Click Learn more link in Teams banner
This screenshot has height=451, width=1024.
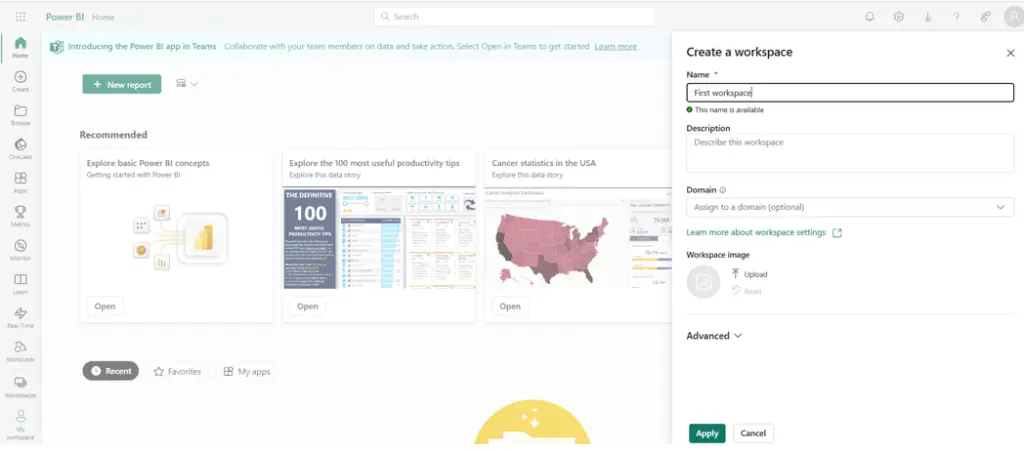[615, 46]
